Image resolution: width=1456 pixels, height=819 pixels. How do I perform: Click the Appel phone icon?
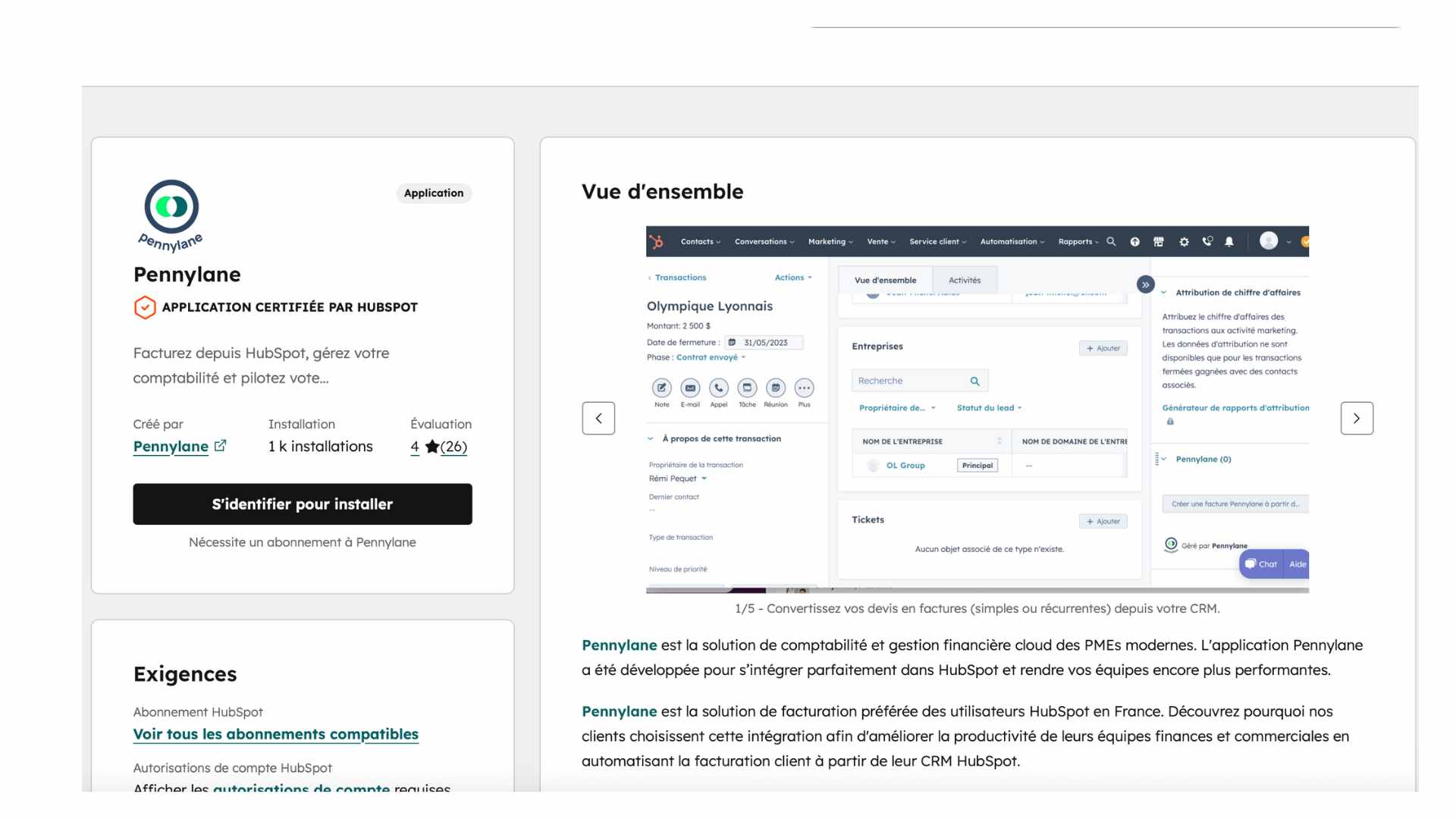click(x=718, y=388)
